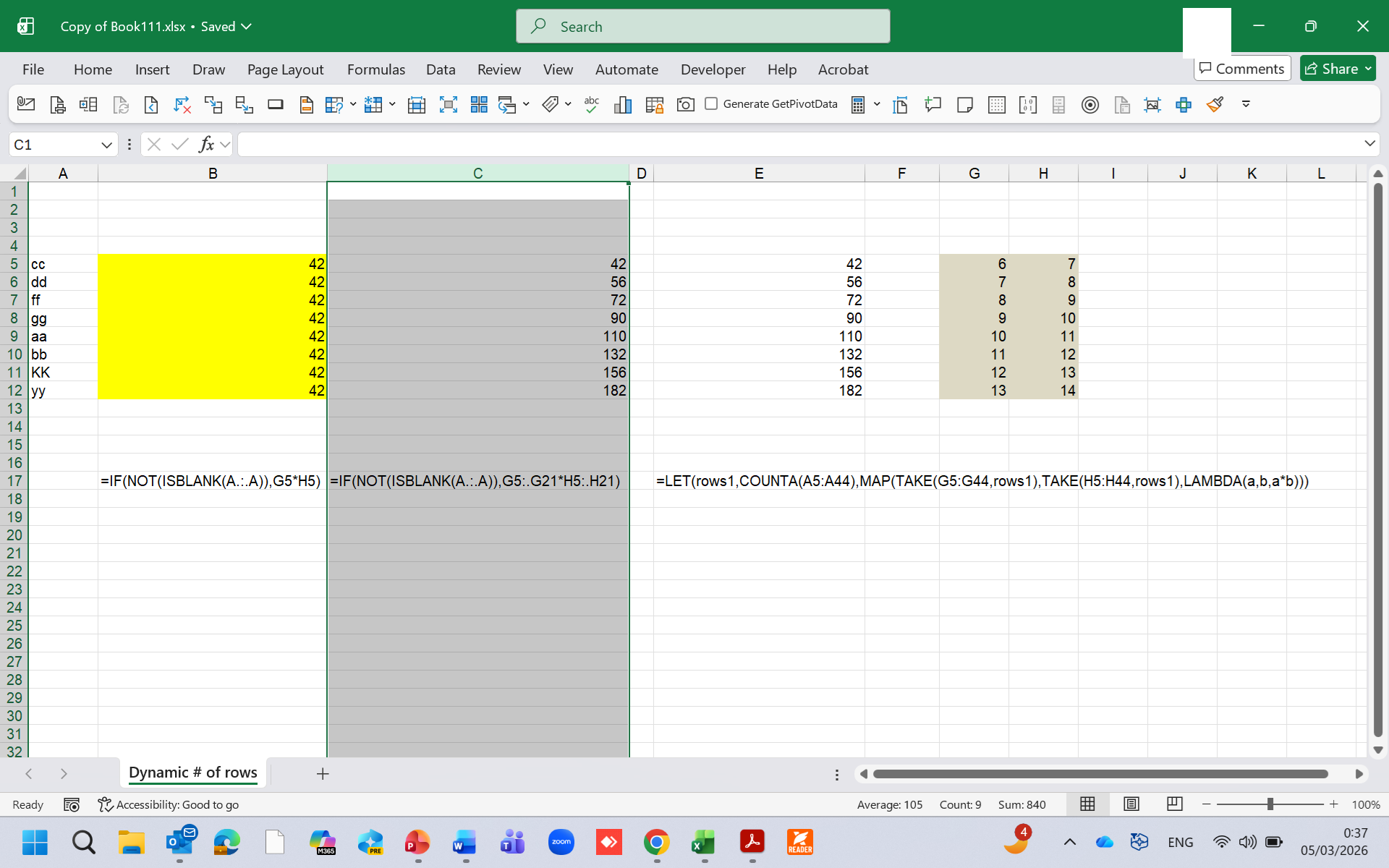This screenshot has width=1389, height=868.
Task: Click the New Comment icon in toolbar
Action: (x=933, y=105)
